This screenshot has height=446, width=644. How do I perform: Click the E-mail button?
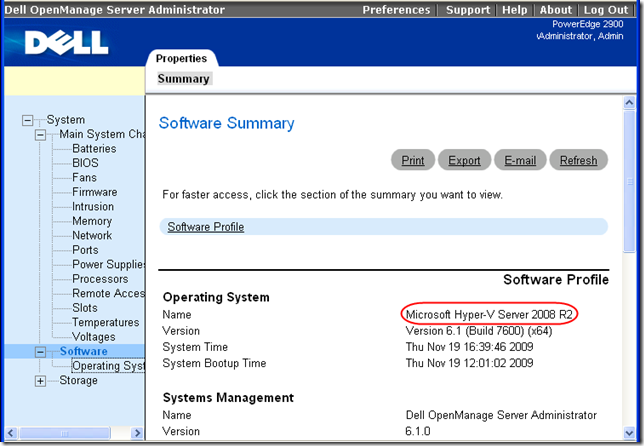[x=520, y=160]
